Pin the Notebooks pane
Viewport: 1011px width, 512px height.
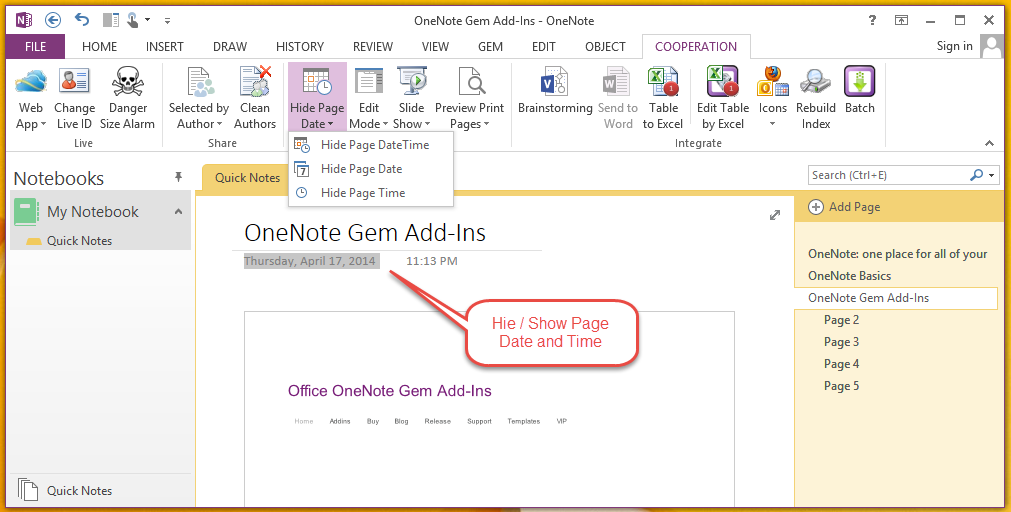179,177
